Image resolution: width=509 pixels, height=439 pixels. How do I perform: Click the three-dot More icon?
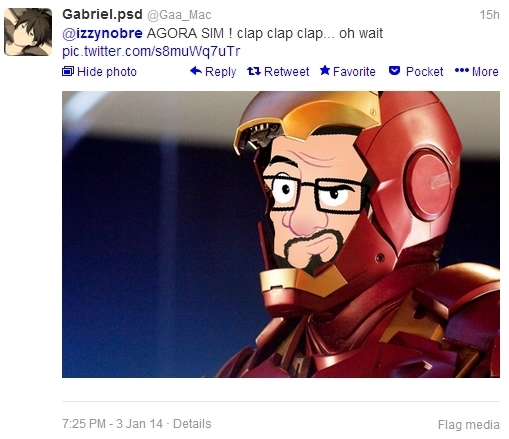[x=462, y=70]
